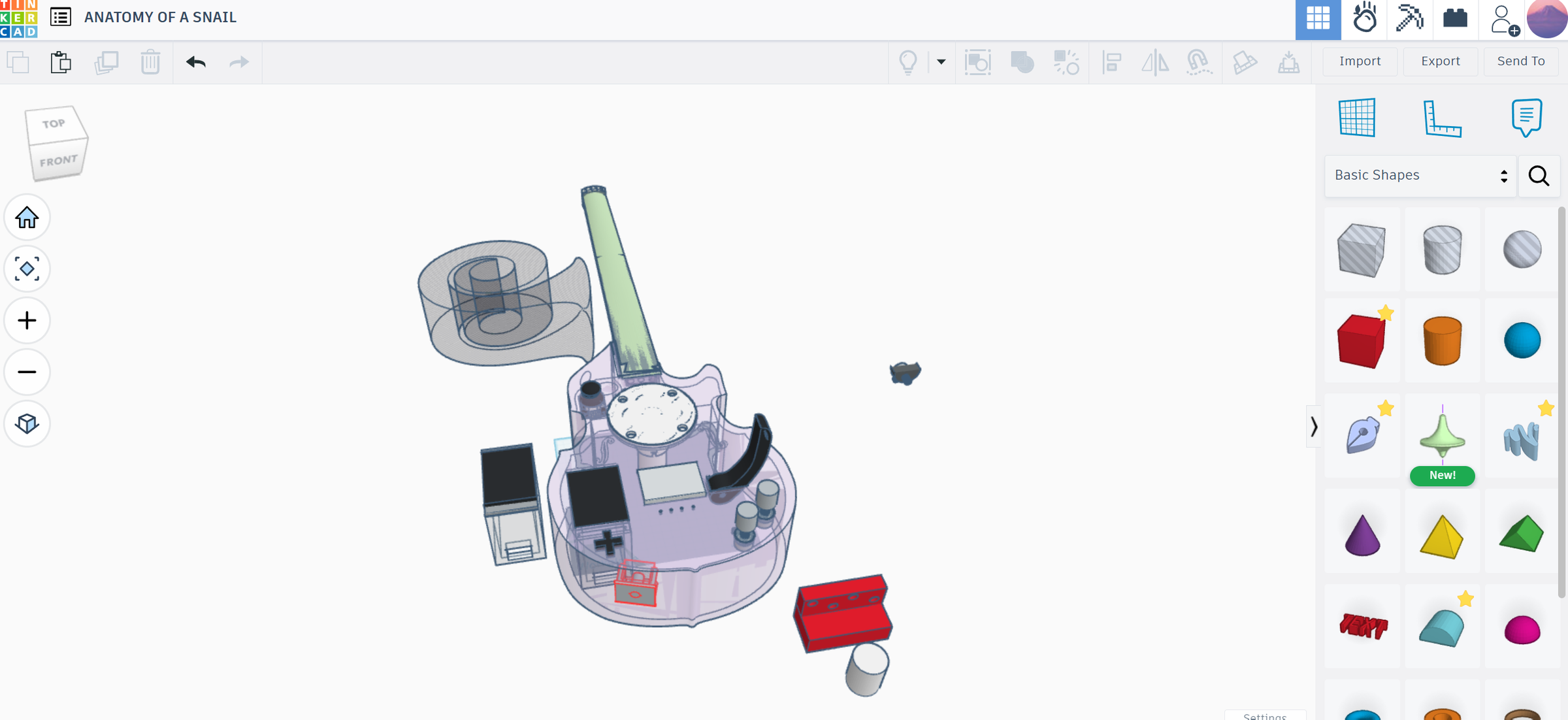Viewport: 1568px width, 720px height.
Task: Select the red Box shape
Action: tap(1362, 341)
